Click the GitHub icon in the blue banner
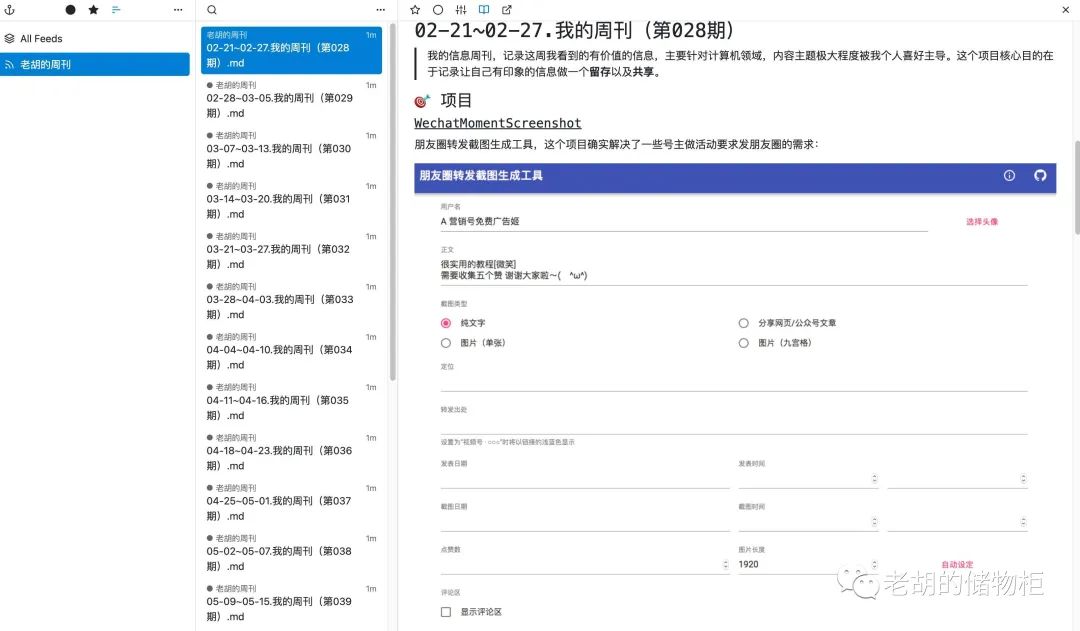 [x=1040, y=176]
